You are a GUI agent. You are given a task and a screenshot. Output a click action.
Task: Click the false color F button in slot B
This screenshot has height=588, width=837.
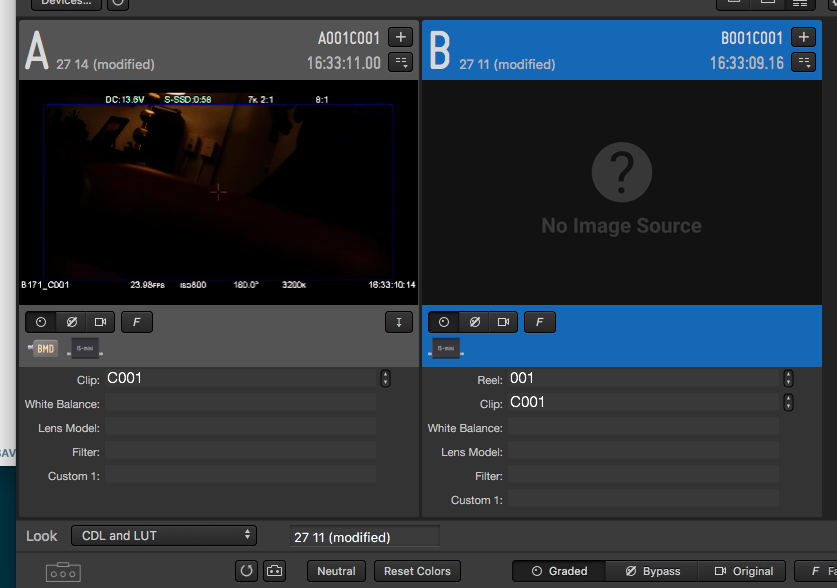[539, 322]
